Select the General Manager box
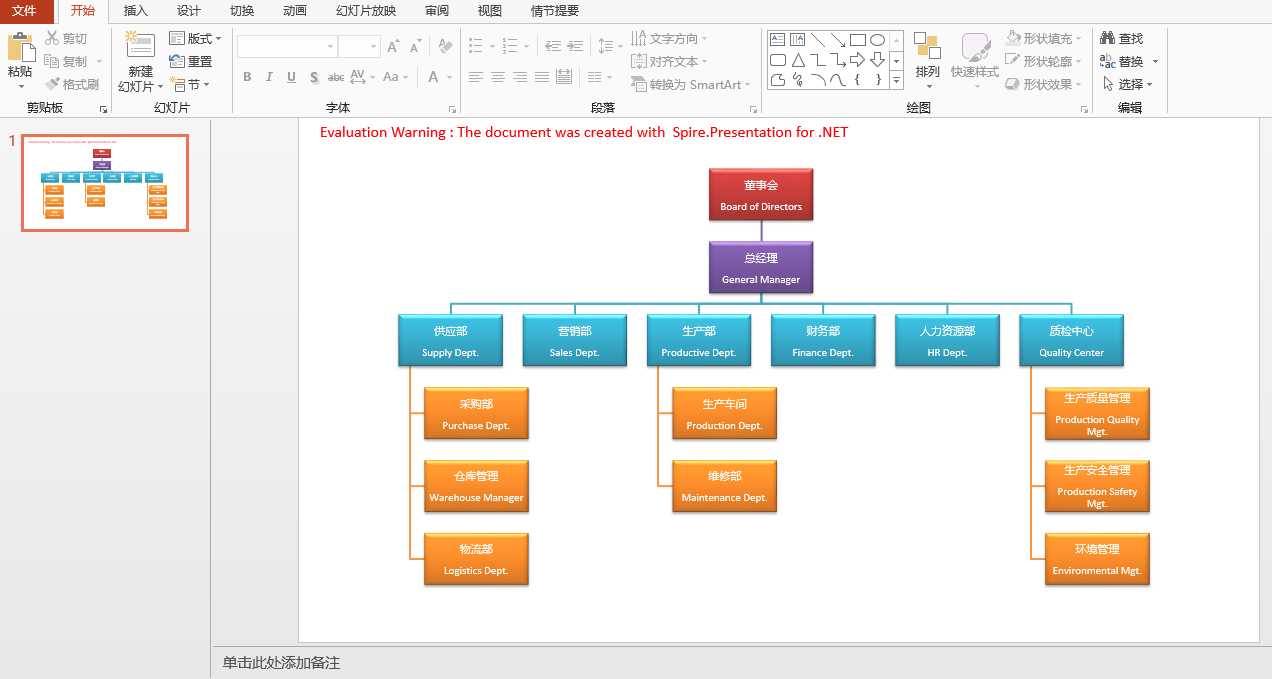 point(760,268)
